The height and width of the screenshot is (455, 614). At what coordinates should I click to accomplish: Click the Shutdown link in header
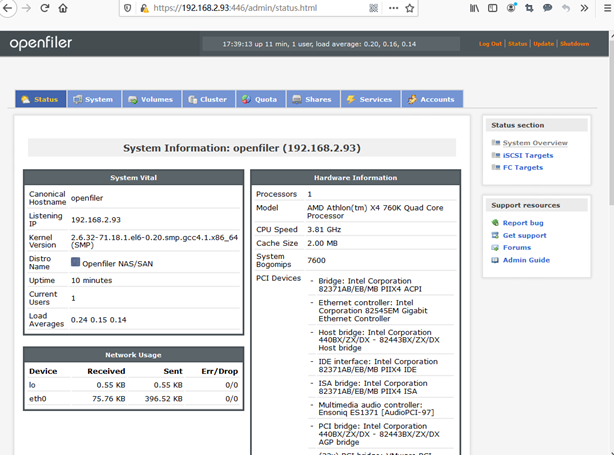(574, 44)
